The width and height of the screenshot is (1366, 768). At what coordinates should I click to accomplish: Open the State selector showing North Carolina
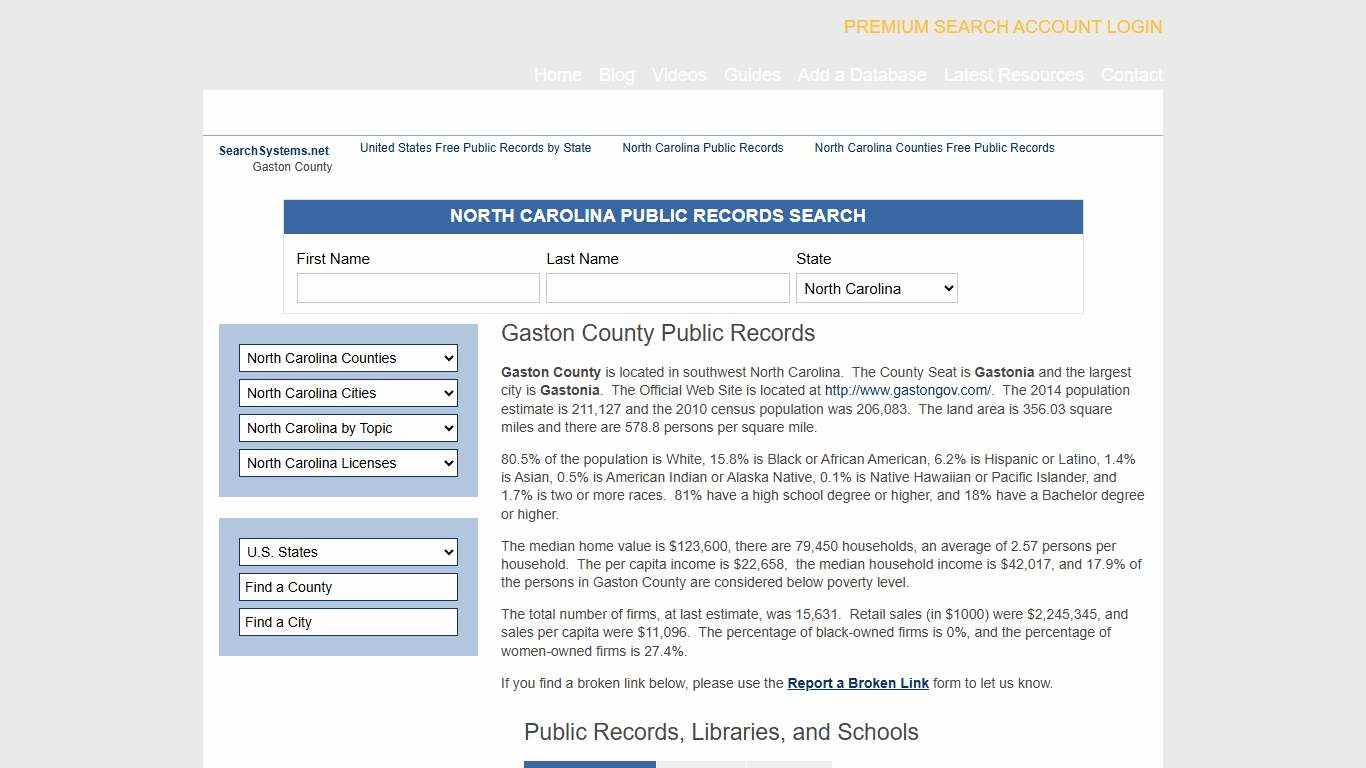click(x=876, y=288)
